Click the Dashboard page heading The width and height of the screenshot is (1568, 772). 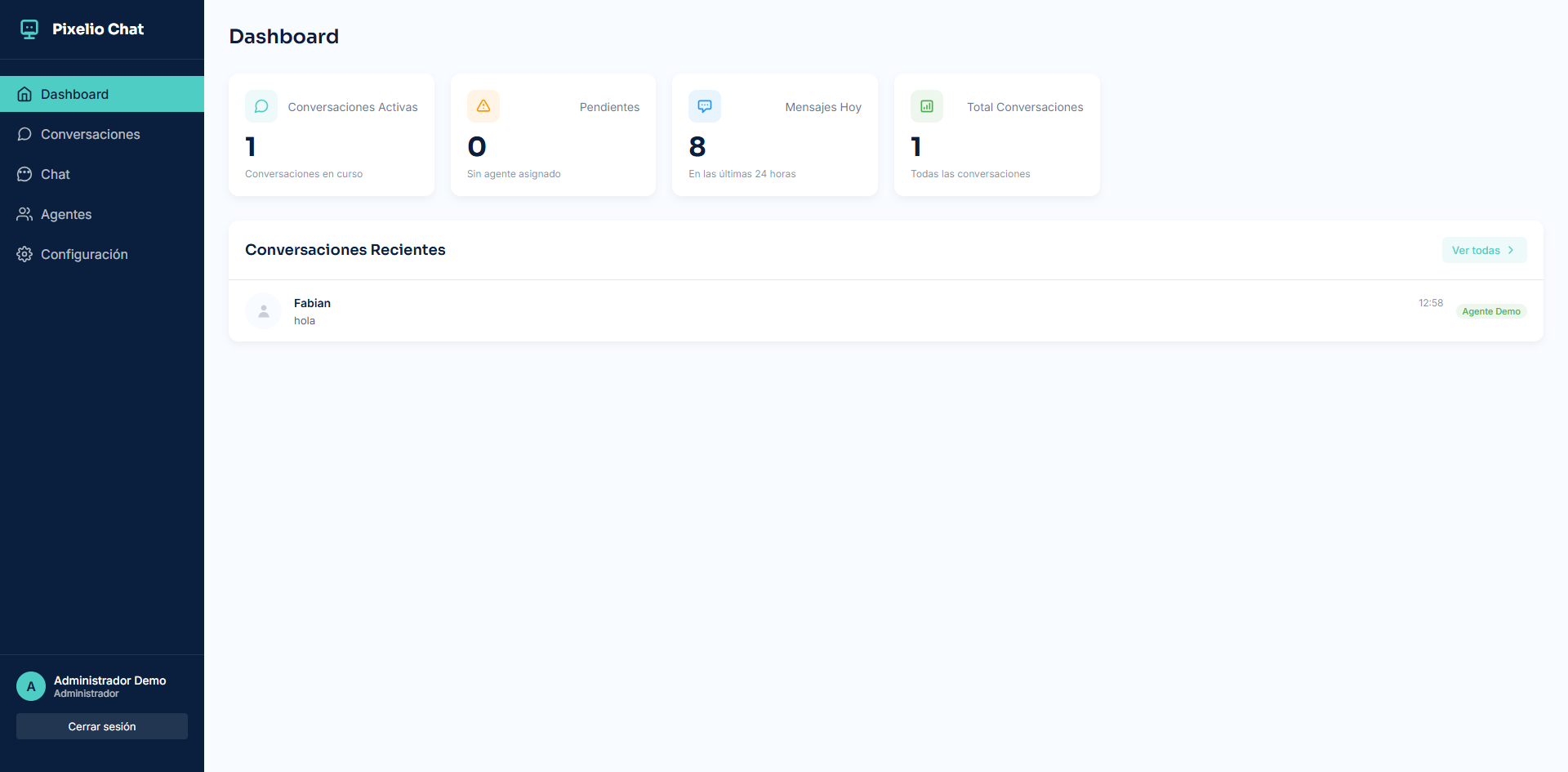click(283, 37)
